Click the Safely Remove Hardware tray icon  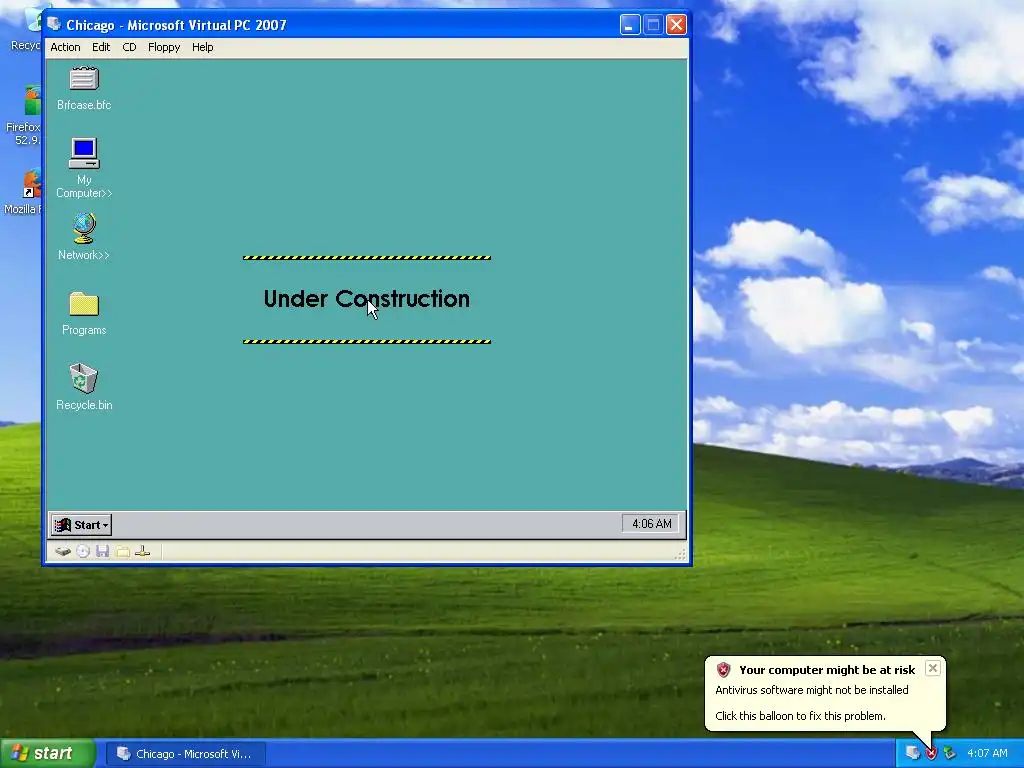point(949,754)
